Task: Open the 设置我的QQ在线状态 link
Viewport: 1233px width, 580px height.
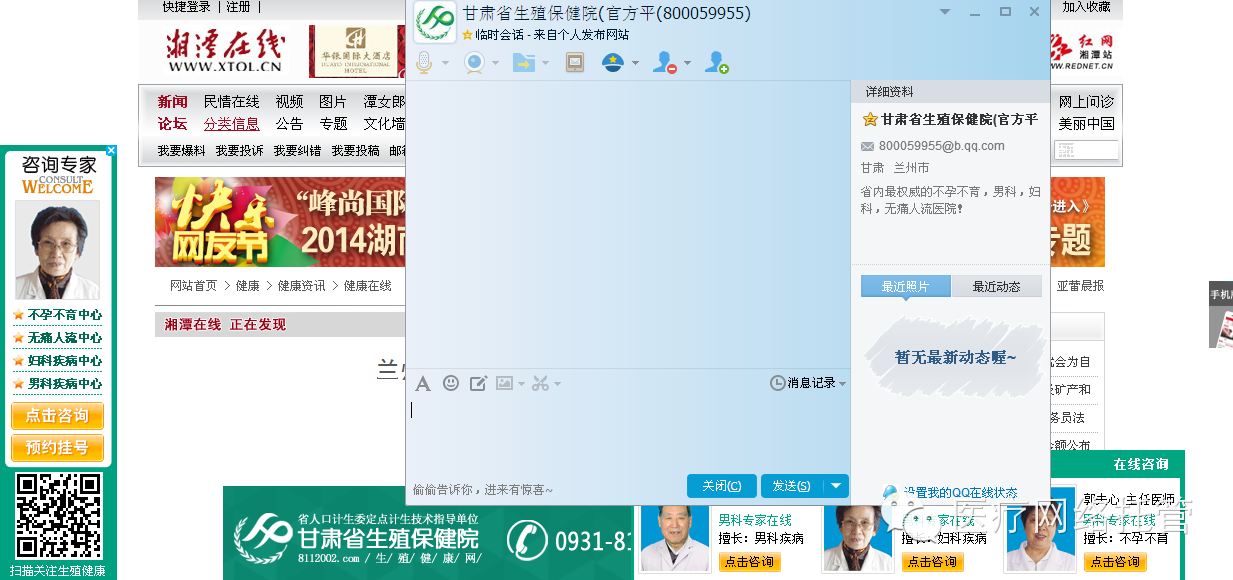Action: (961, 493)
